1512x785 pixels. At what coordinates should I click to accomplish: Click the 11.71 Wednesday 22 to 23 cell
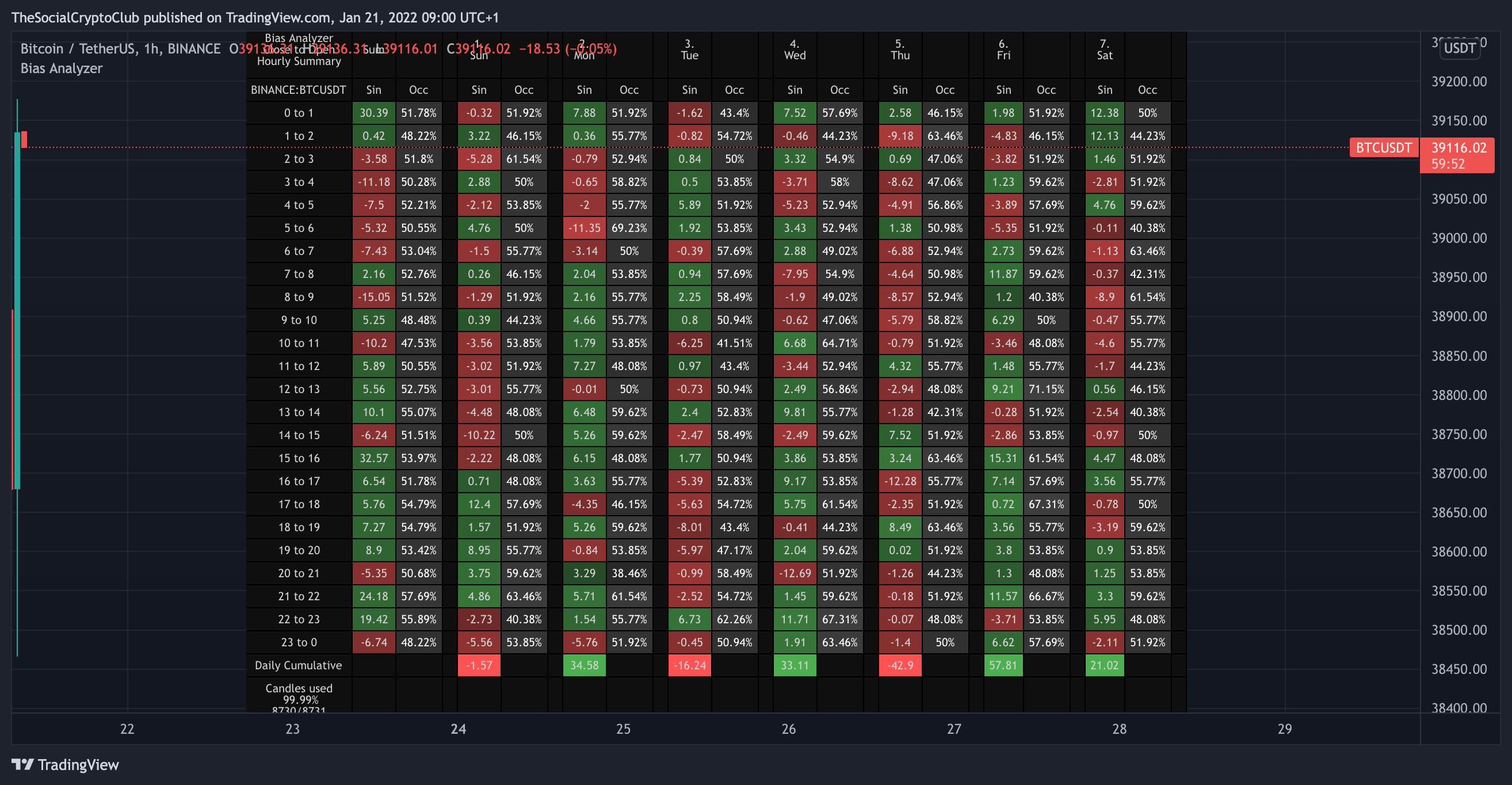[794, 619]
